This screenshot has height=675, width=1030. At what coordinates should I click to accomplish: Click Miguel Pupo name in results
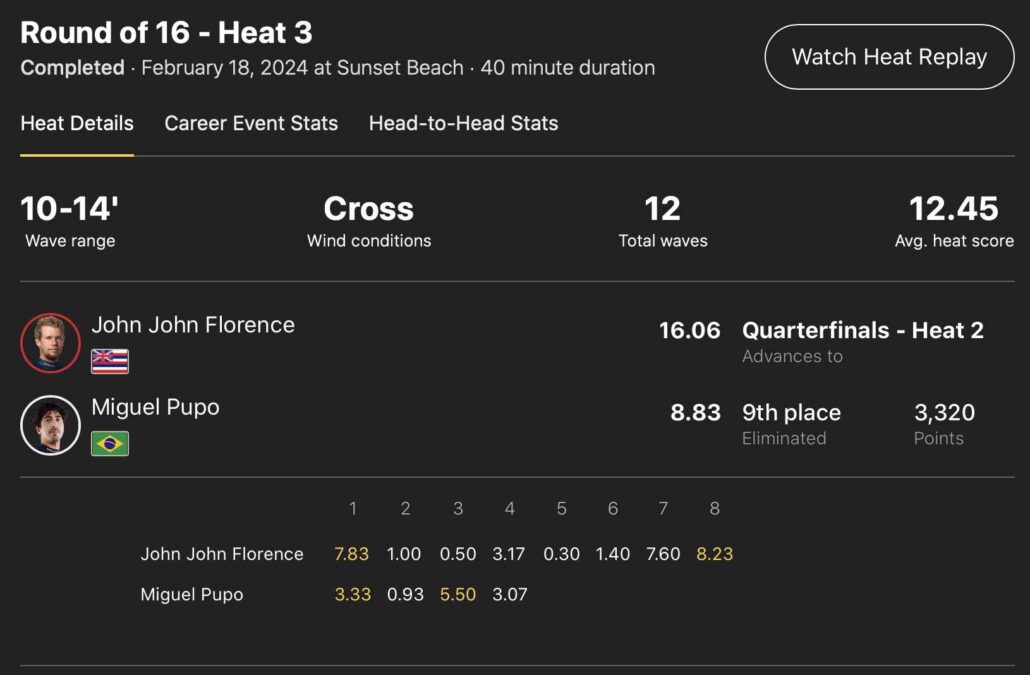click(x=155, y=407)
